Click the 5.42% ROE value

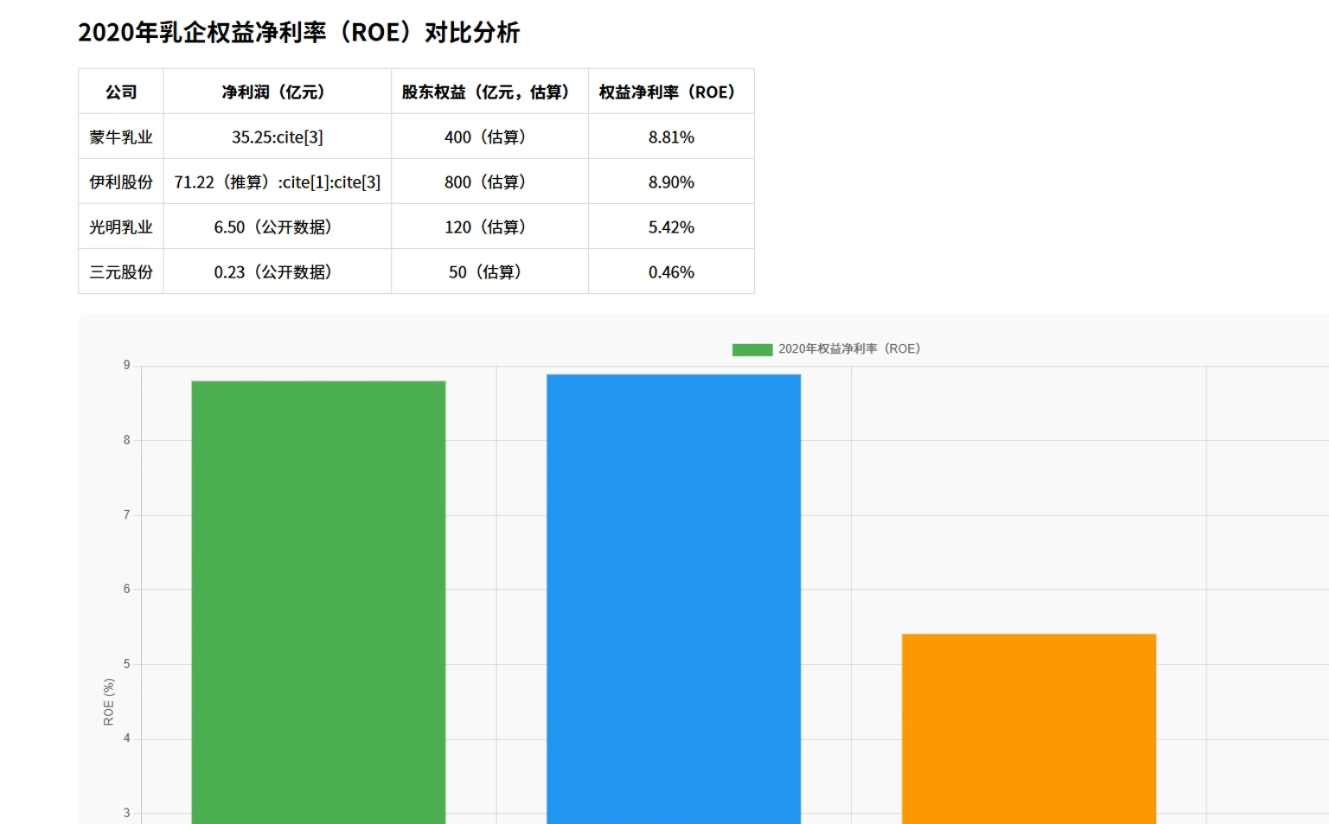click(671, 227)
